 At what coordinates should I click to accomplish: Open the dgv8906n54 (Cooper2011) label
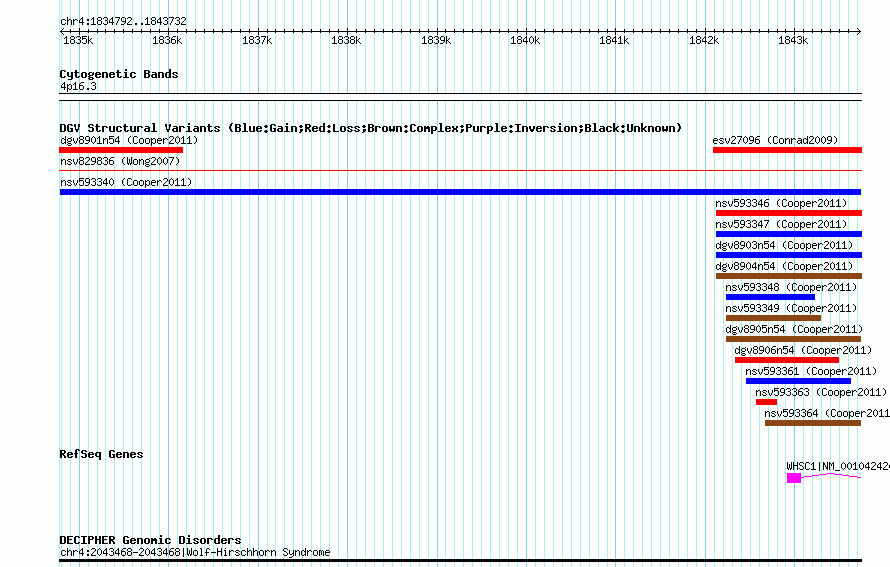tap(803, 350)
